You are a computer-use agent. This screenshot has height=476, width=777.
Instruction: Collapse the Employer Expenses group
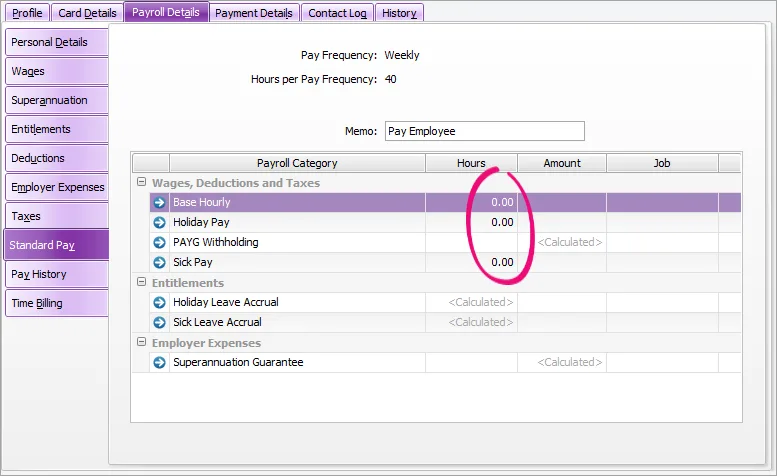141,342
